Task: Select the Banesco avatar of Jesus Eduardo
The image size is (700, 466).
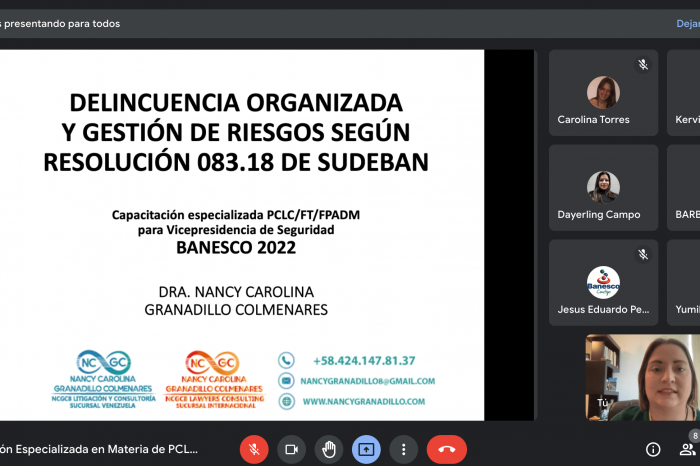Action: pos(603,283)
